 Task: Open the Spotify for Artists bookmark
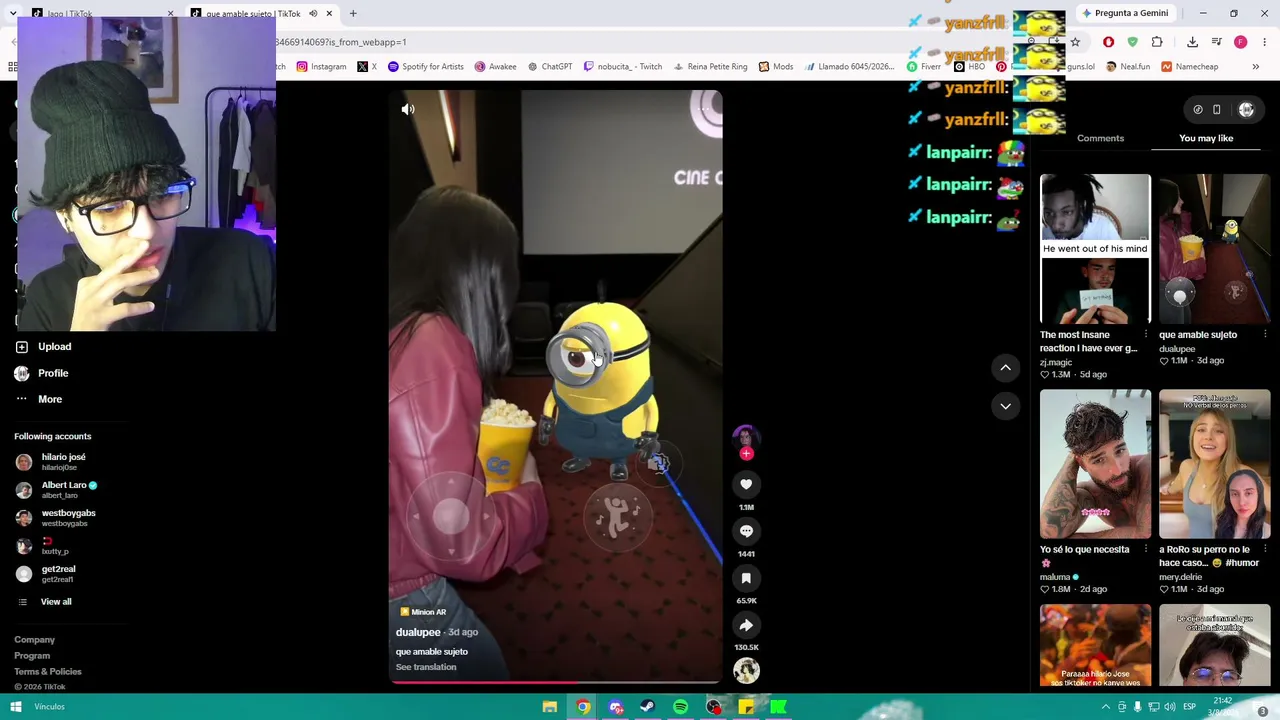[425, 67]
